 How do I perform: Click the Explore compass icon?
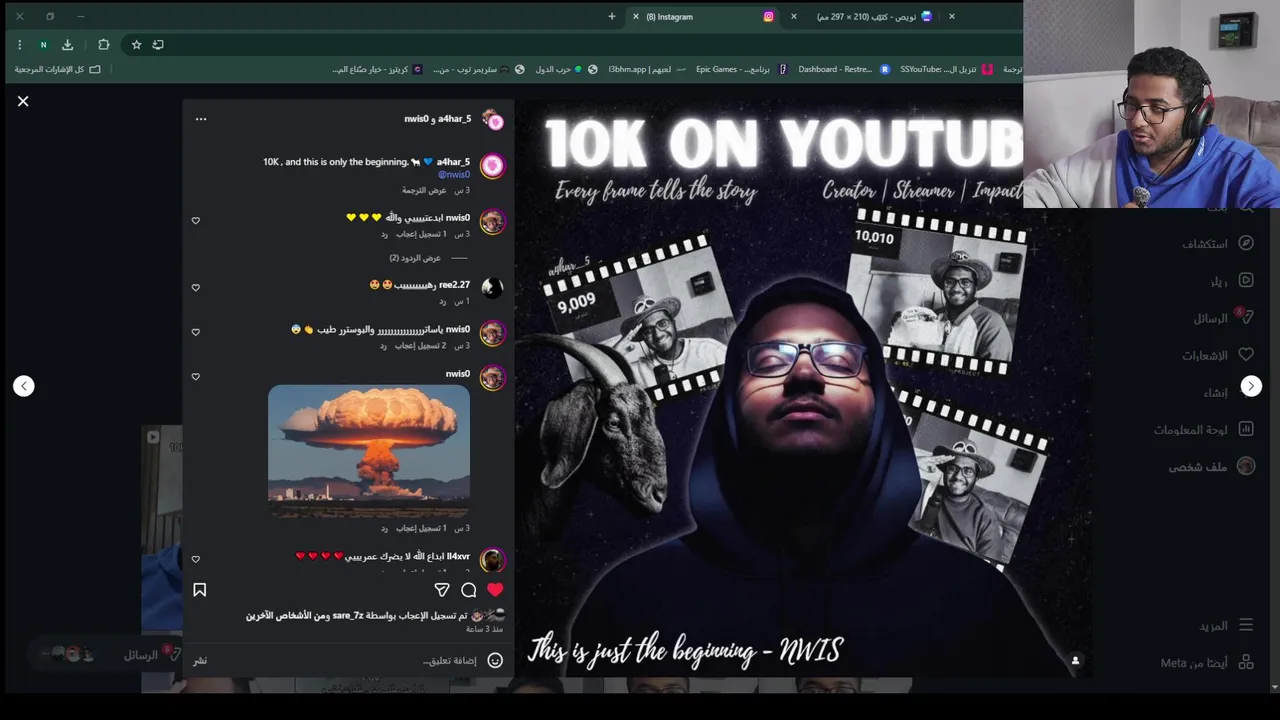1246,243
